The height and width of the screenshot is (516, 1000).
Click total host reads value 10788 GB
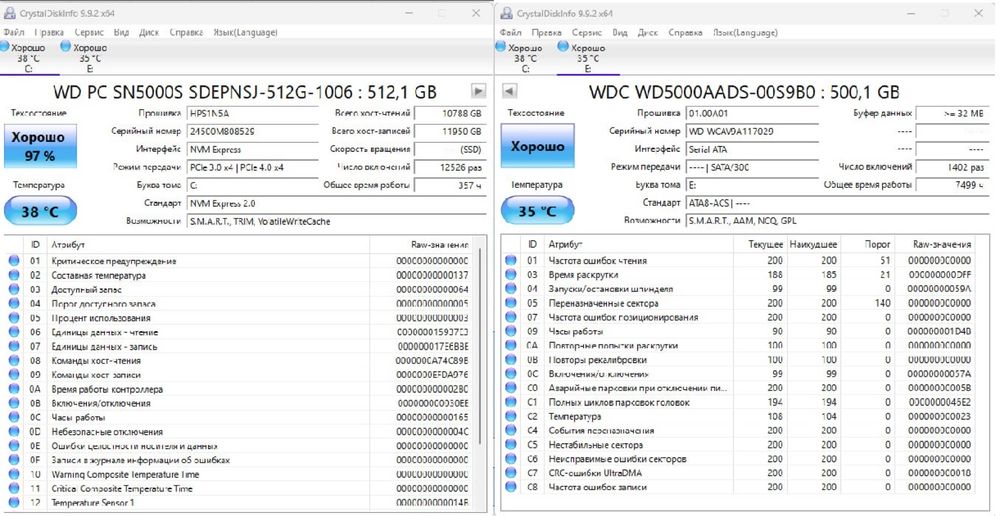pos(450,114)
